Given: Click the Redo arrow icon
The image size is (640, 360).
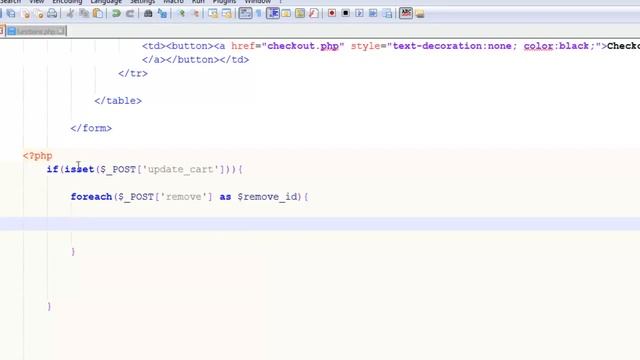Looking at the screenshot, I should click(130, 13).
